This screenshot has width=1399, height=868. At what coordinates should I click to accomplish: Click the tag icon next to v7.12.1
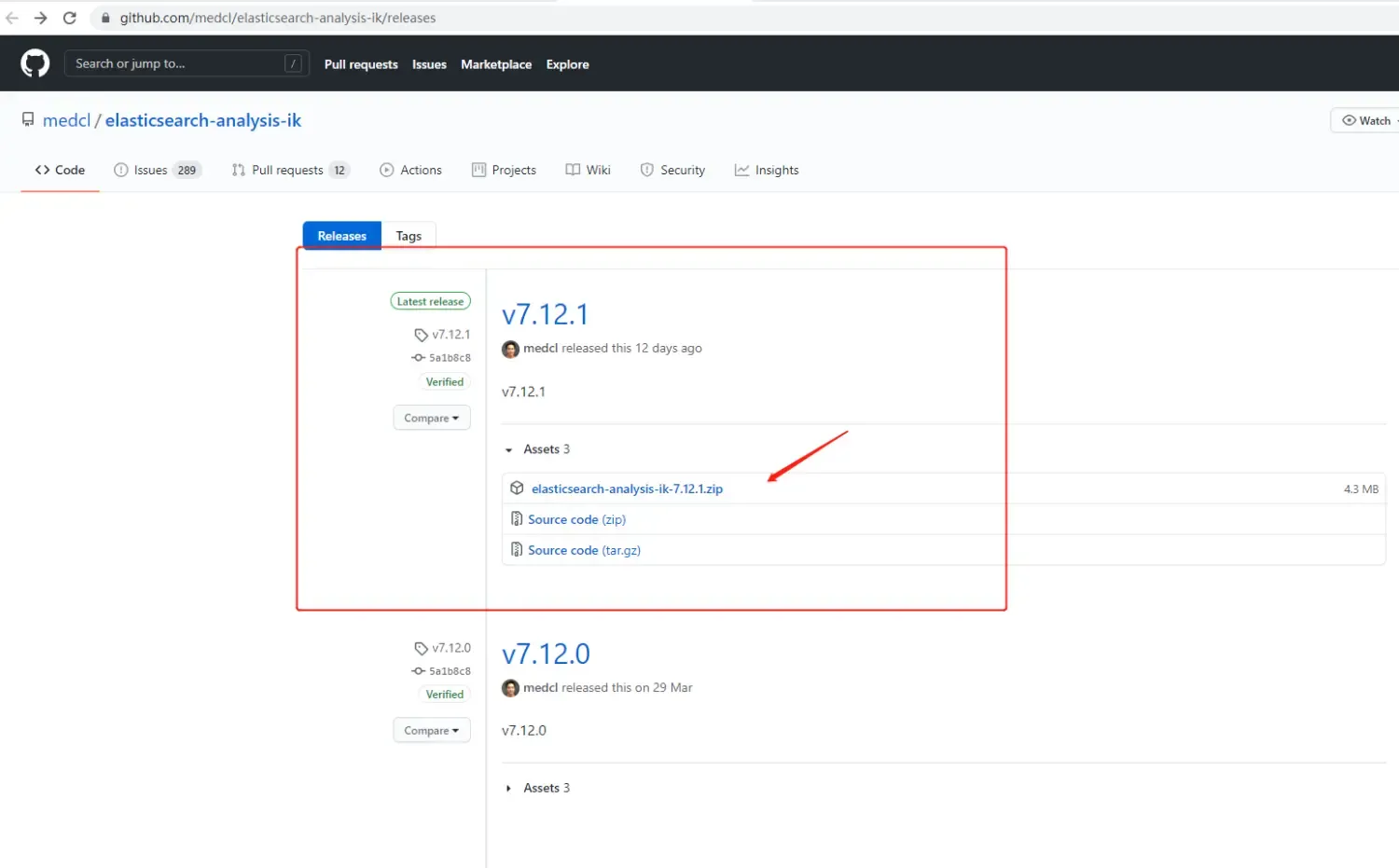pyautogui.click(x=420, y=335)
